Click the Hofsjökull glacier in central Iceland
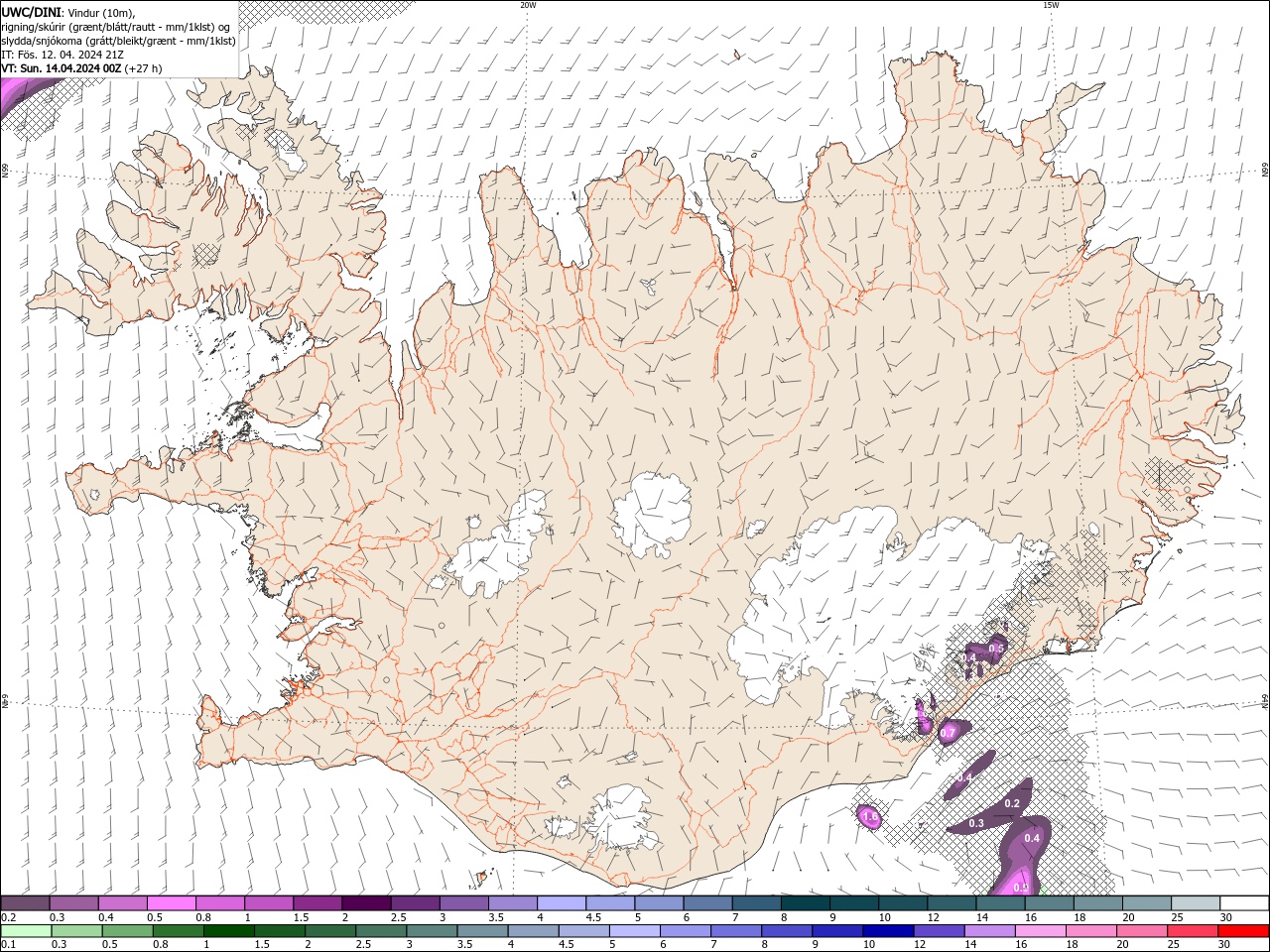The image size is (1270, 952). [x=652, y=515]
